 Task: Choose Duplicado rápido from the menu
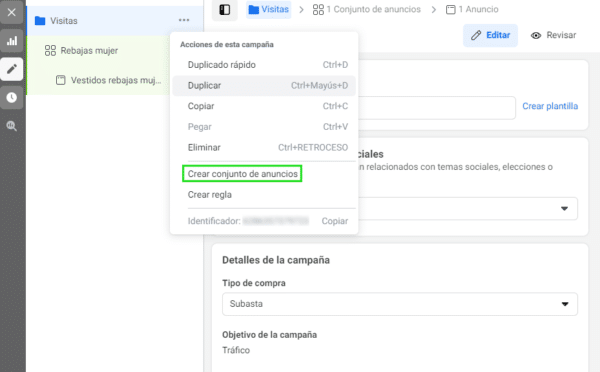[264, 65]
